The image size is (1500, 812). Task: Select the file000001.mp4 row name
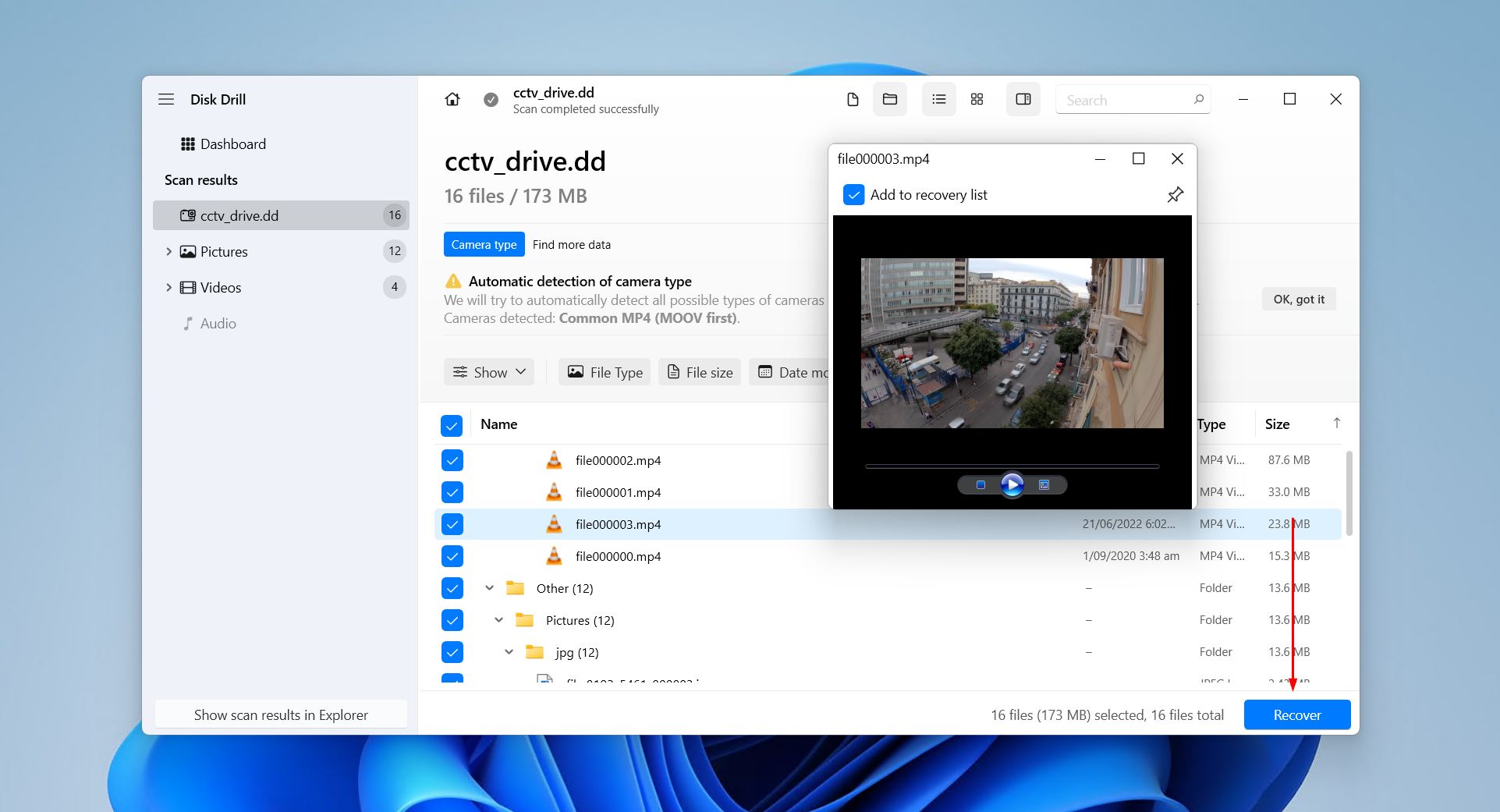tap(618, 492)
